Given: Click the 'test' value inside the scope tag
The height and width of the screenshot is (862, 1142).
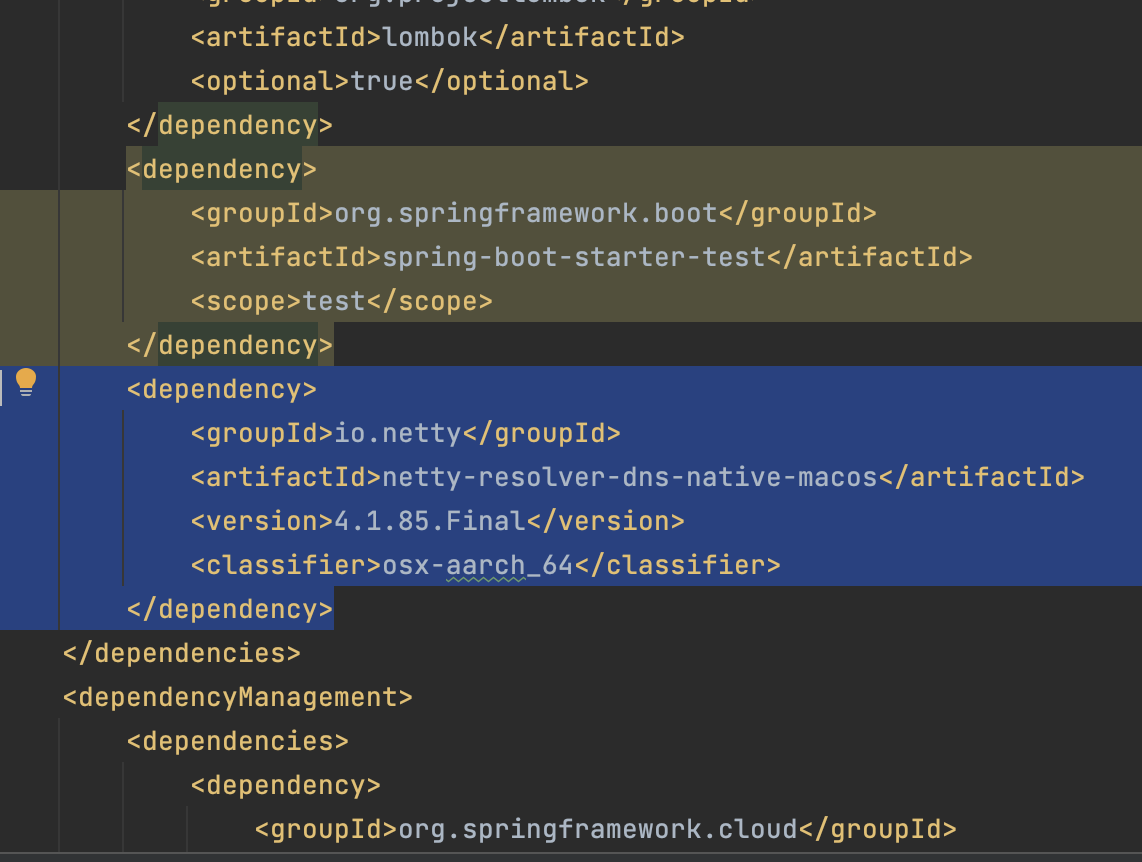Looking at the screenshot, I should [334, 301].
